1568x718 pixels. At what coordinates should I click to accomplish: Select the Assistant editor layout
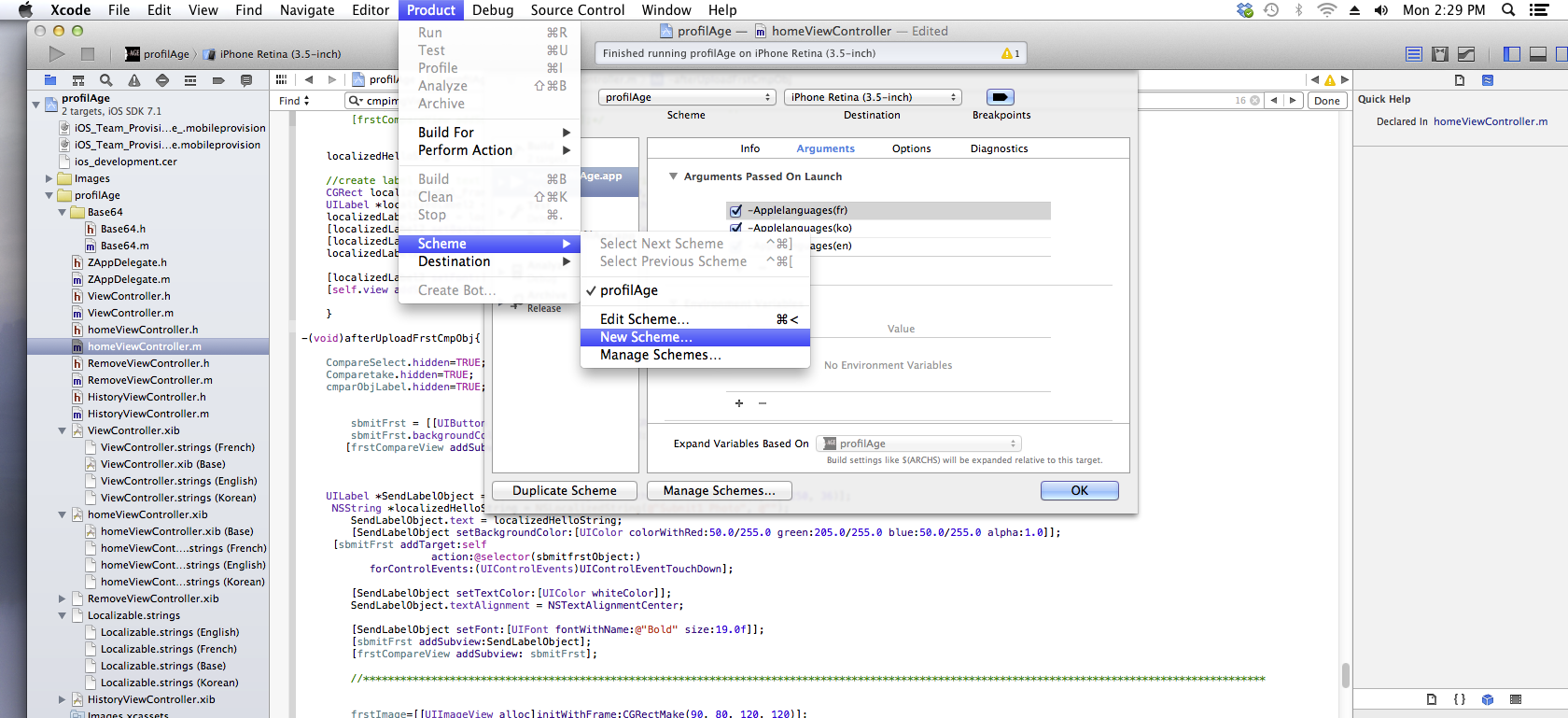(1440, 54)
